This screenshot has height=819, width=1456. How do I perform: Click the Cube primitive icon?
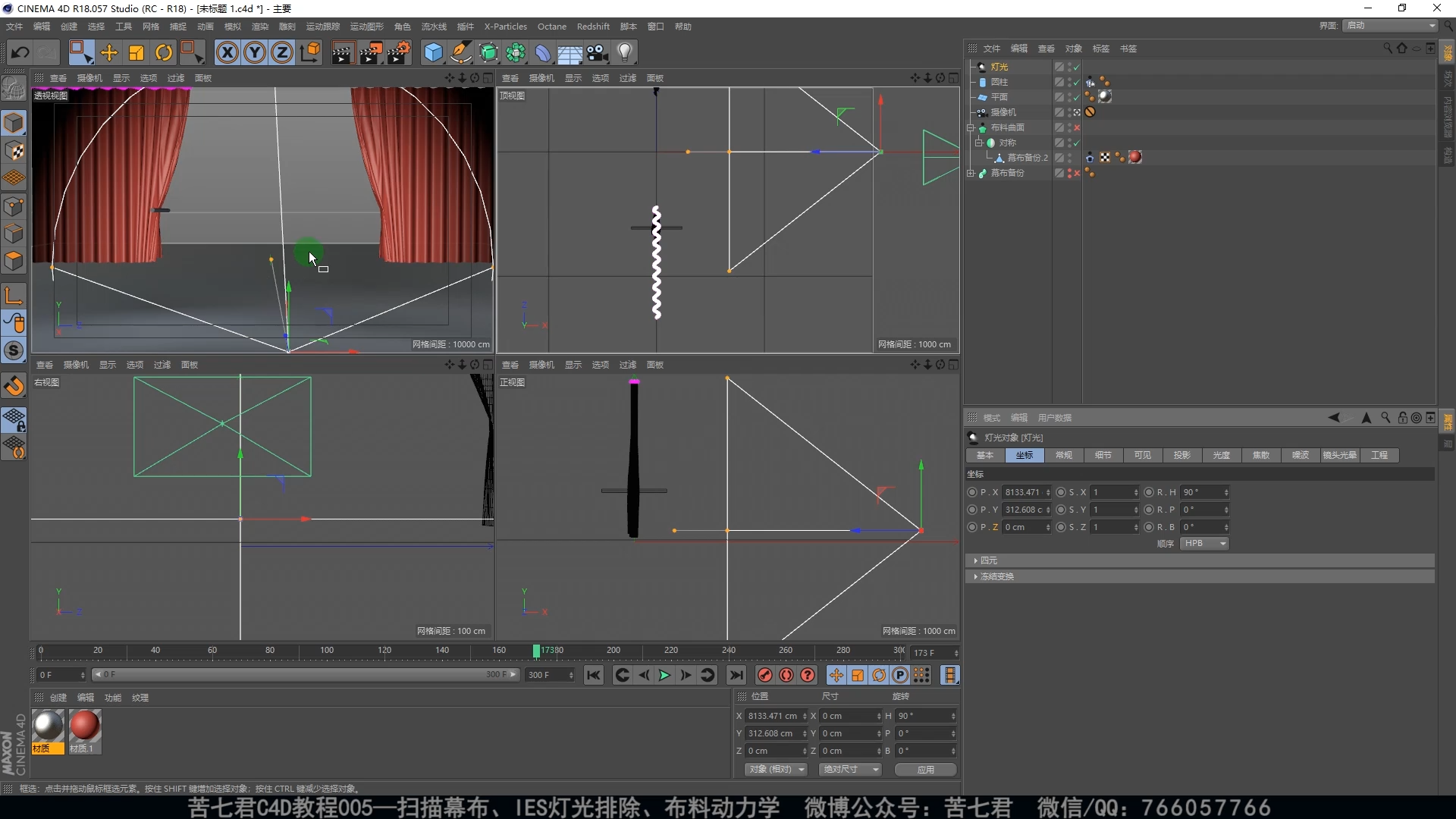[433, 52]
